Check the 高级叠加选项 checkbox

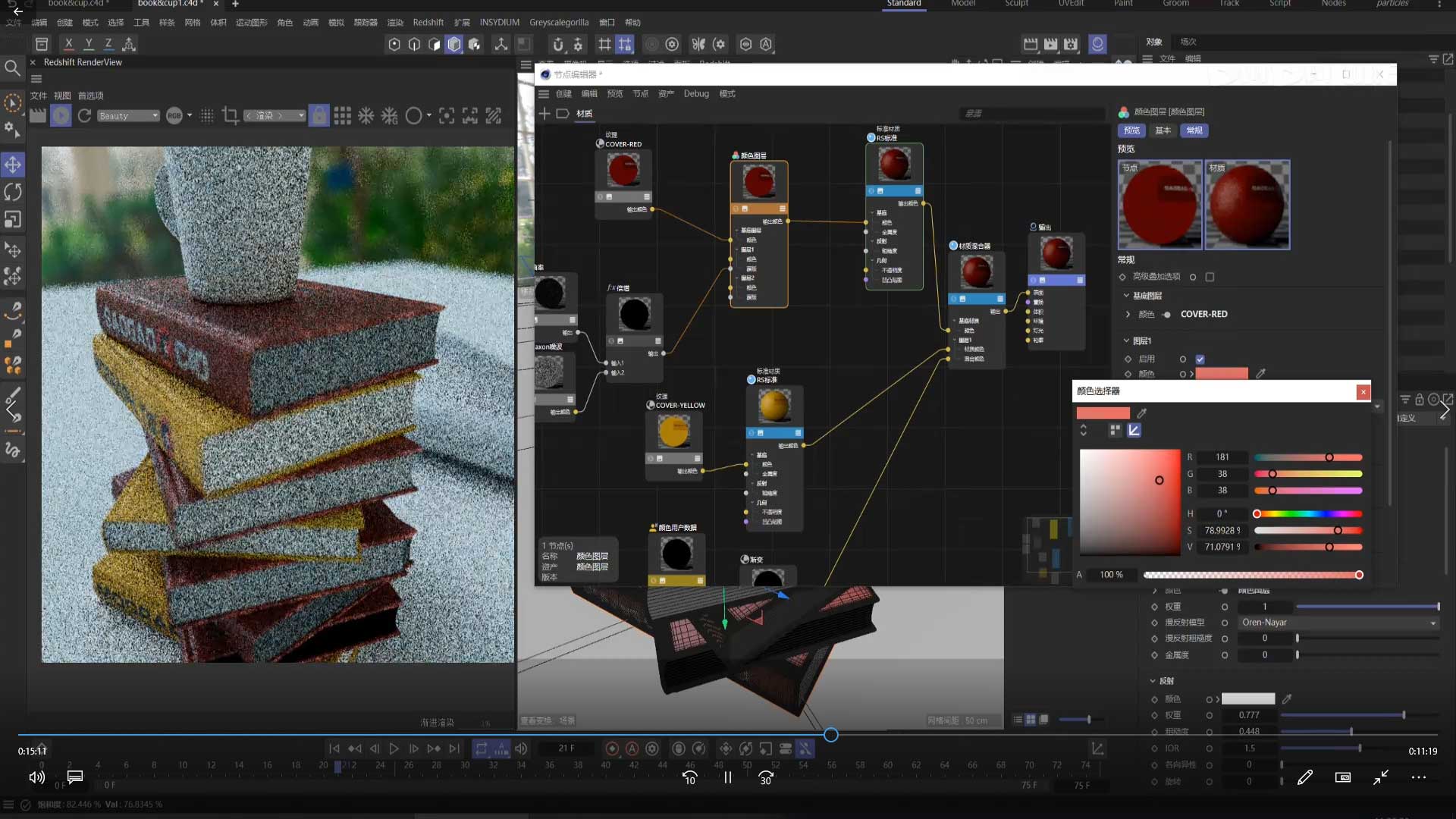(x=1210, y=277)
